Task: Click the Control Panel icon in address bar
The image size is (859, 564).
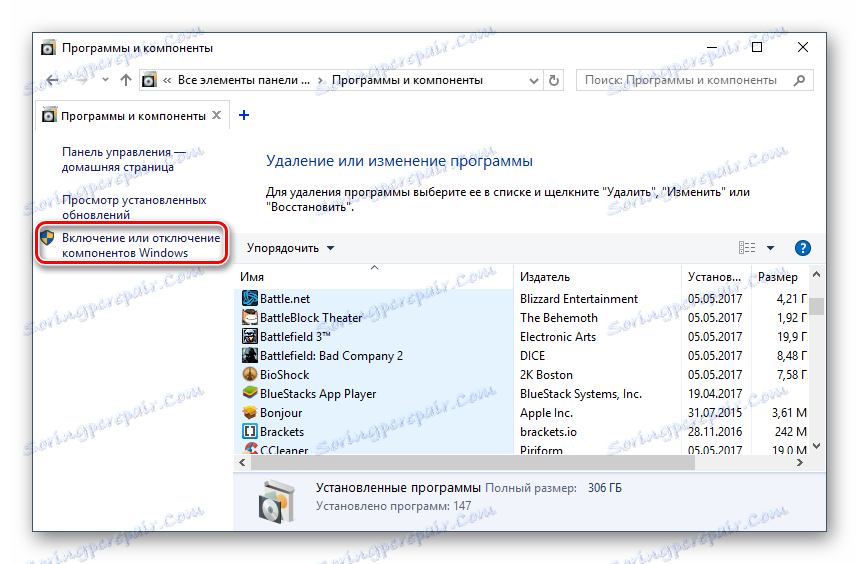Action: coord(149,80)
